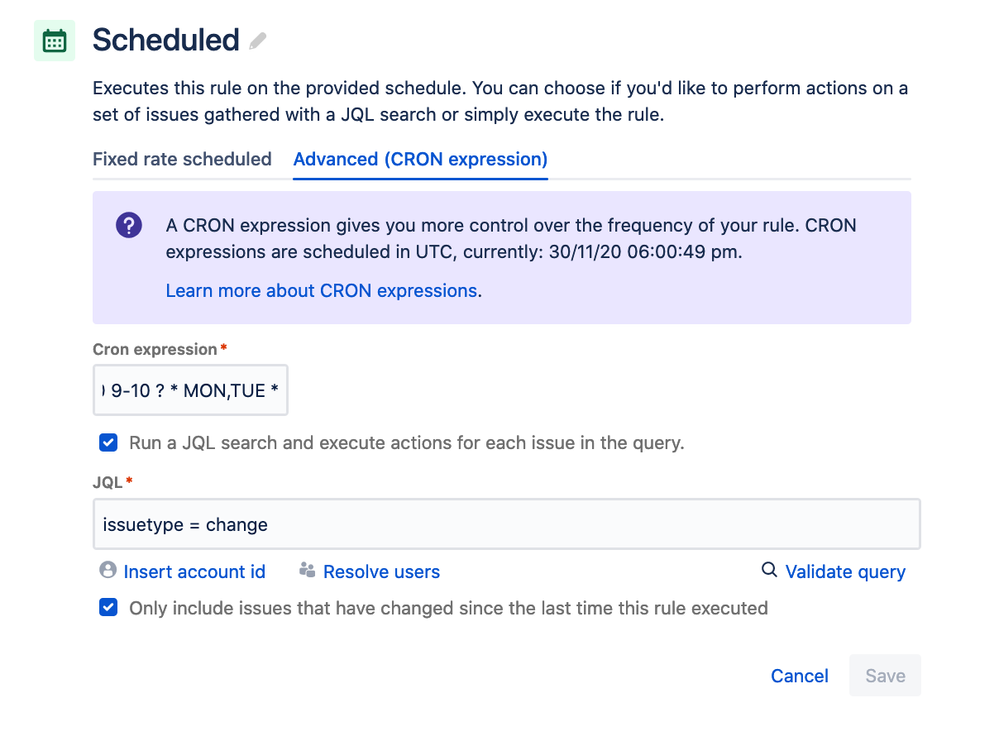This screenshot has width=999, height=746.
Task: Click the Insert account id link
Action: tap(194, 571)
